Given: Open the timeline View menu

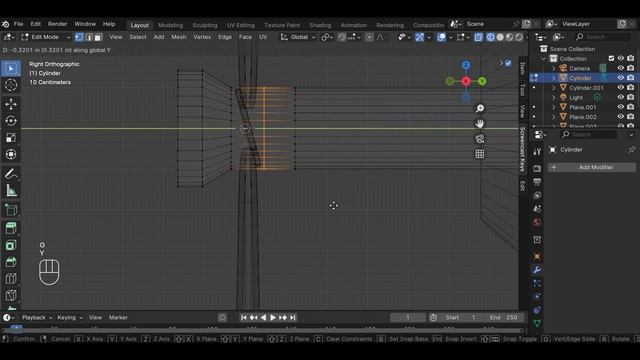Looking at the screenshot, I should click(x=95, y=317).
